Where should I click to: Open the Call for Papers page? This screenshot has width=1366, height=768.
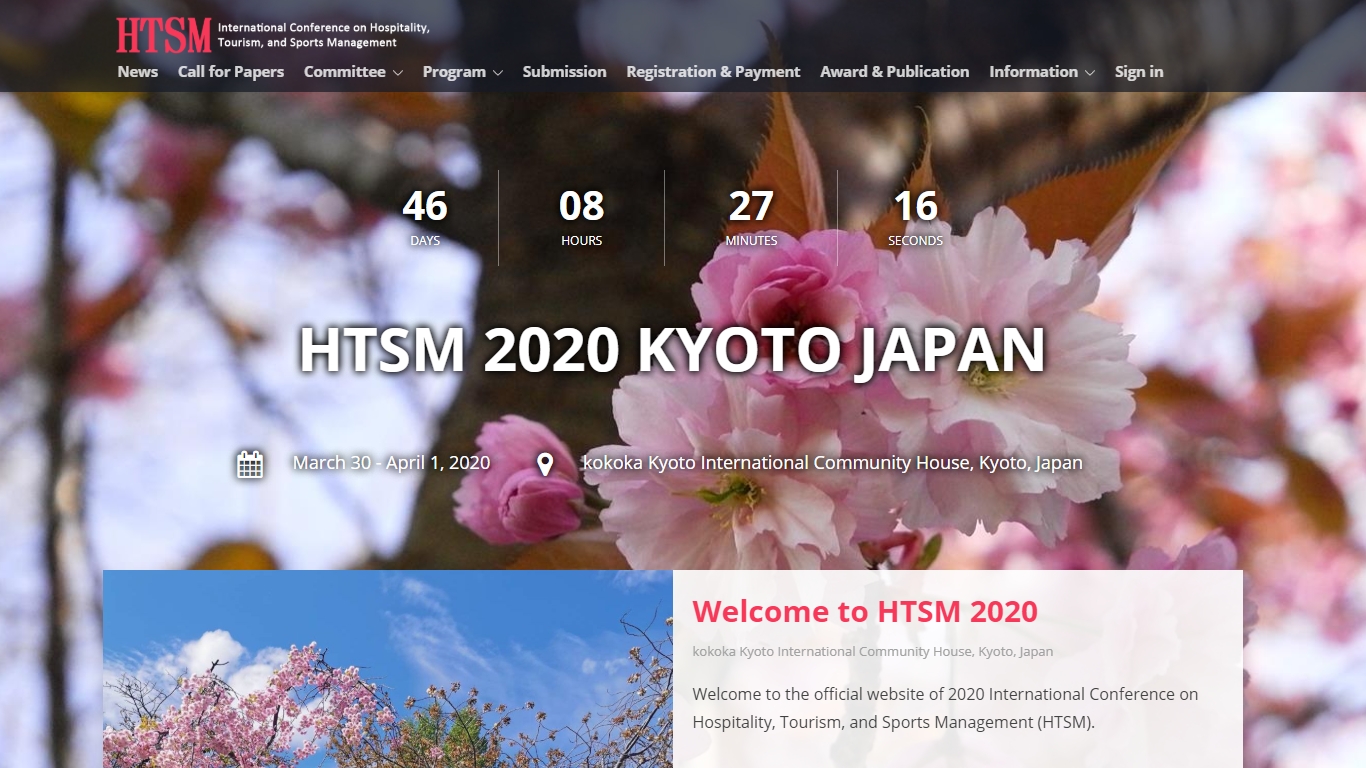[231, 72]
